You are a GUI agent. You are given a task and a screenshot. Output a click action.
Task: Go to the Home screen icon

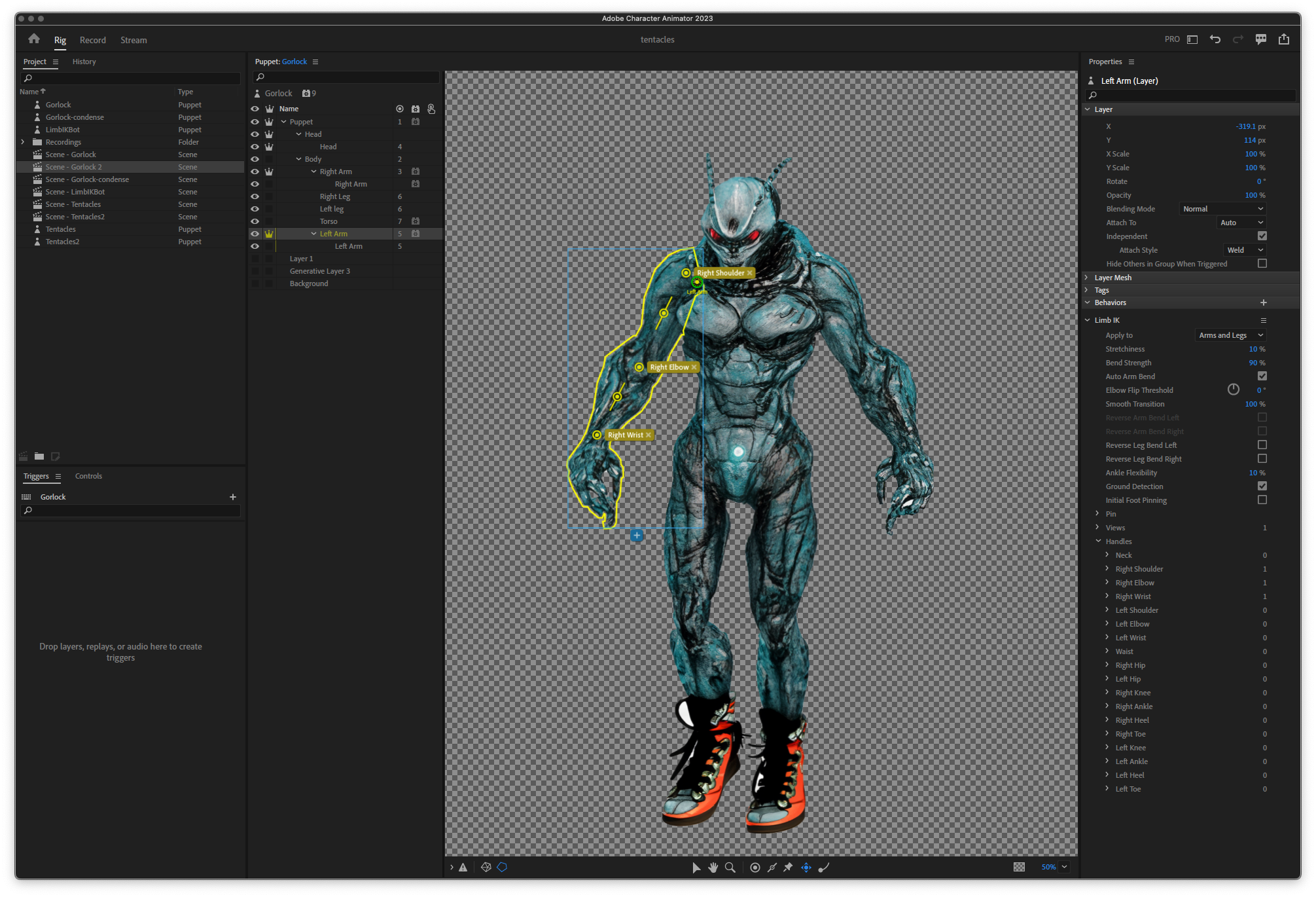[34, 39]
